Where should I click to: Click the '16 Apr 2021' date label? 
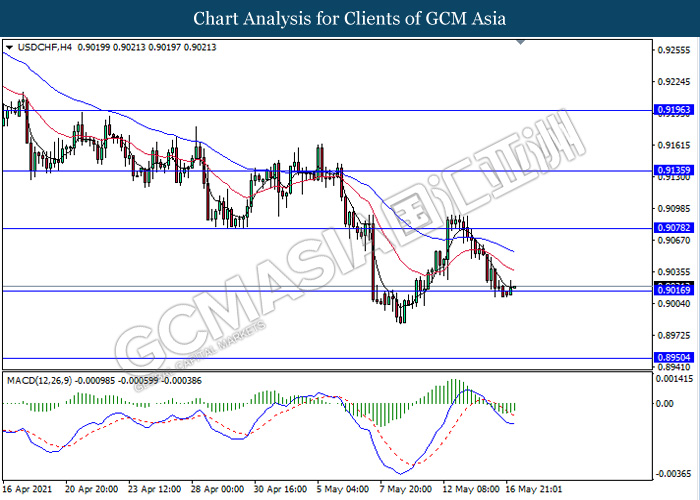coord(28,489)
